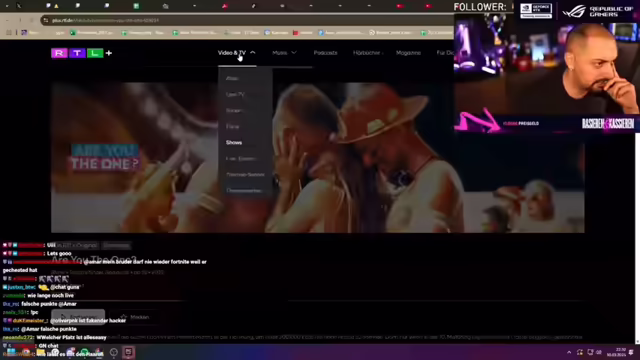Switch to the green spreadsheet browser tab
The height and width of the screenshot is (360, 640).
pyautogui.click(x=136, y=6)
